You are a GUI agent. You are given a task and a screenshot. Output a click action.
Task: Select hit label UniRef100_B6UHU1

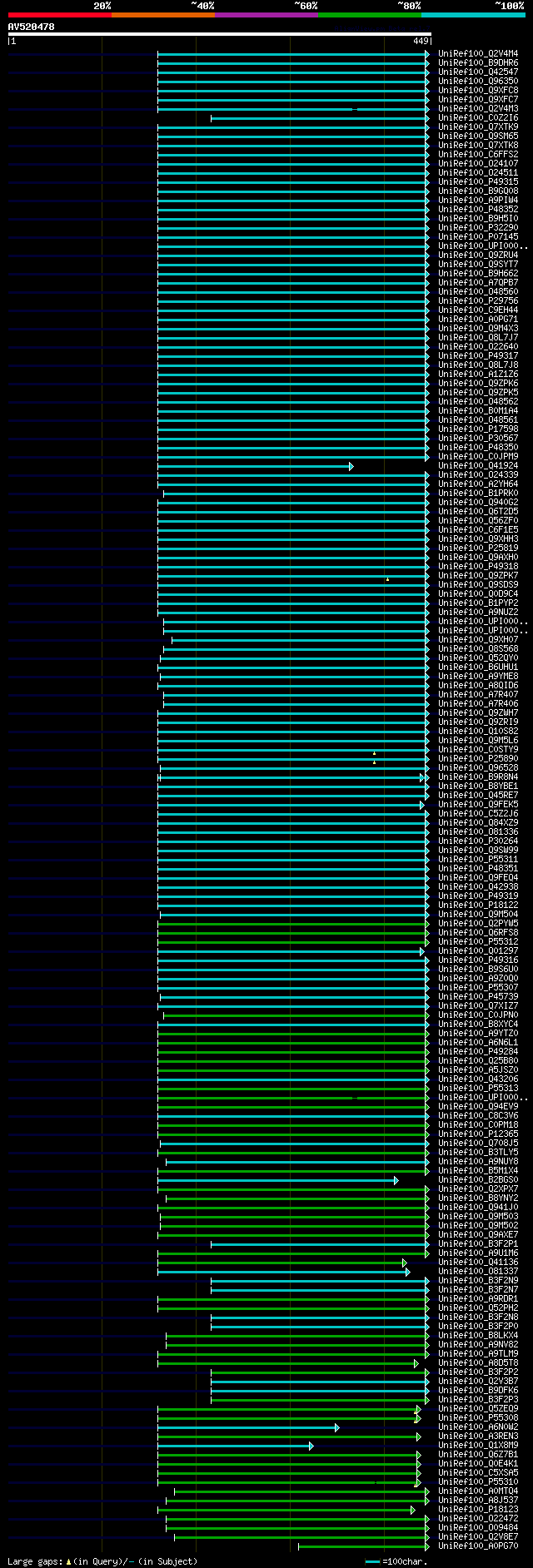pos(478,667)
